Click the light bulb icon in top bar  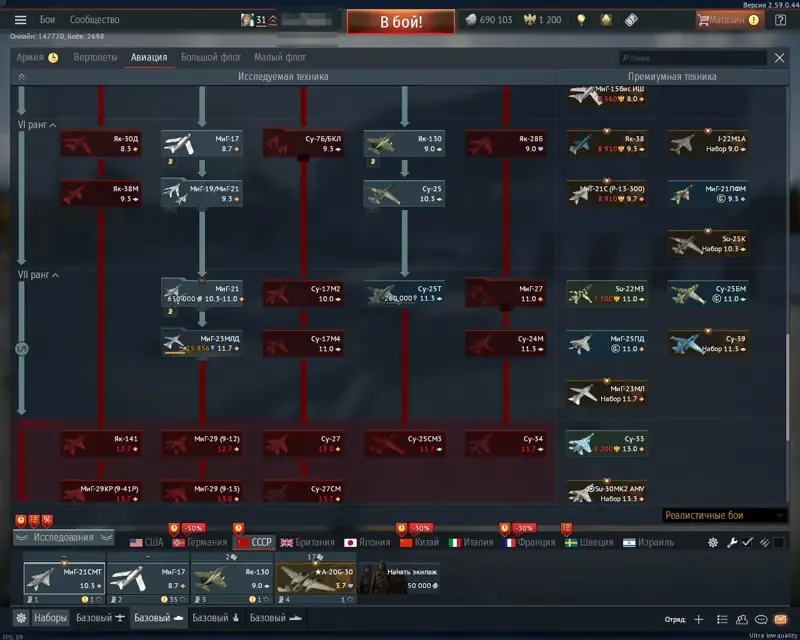click(x=581, y=20)
